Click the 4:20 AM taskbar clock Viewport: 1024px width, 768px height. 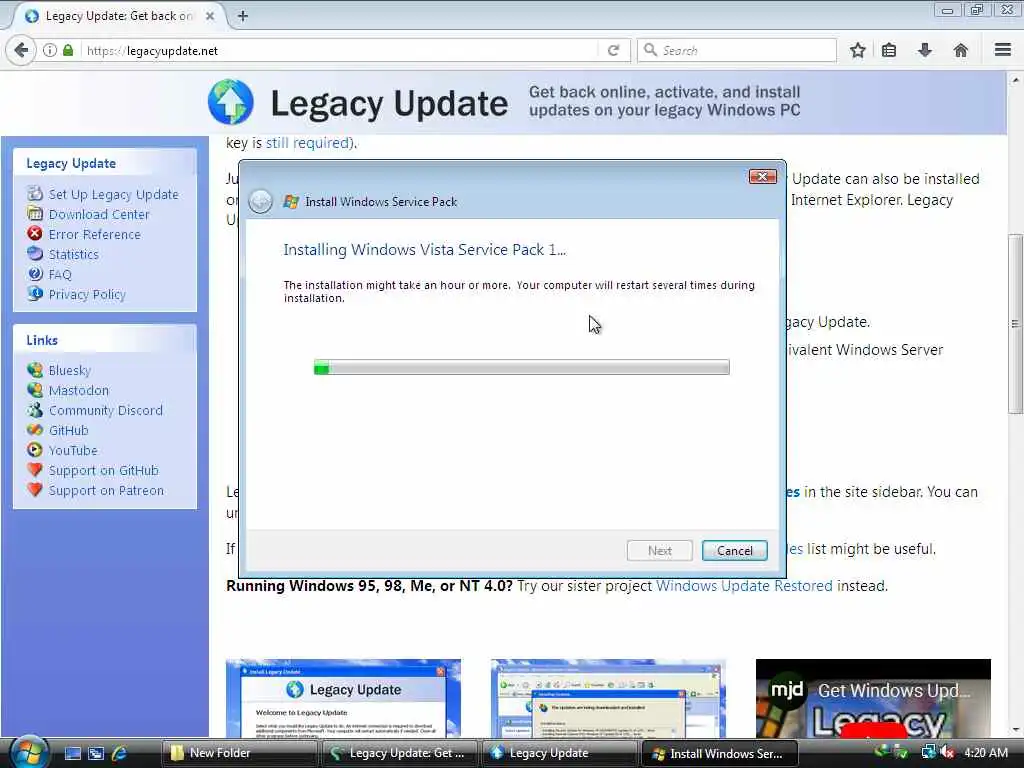click(985, 753)
